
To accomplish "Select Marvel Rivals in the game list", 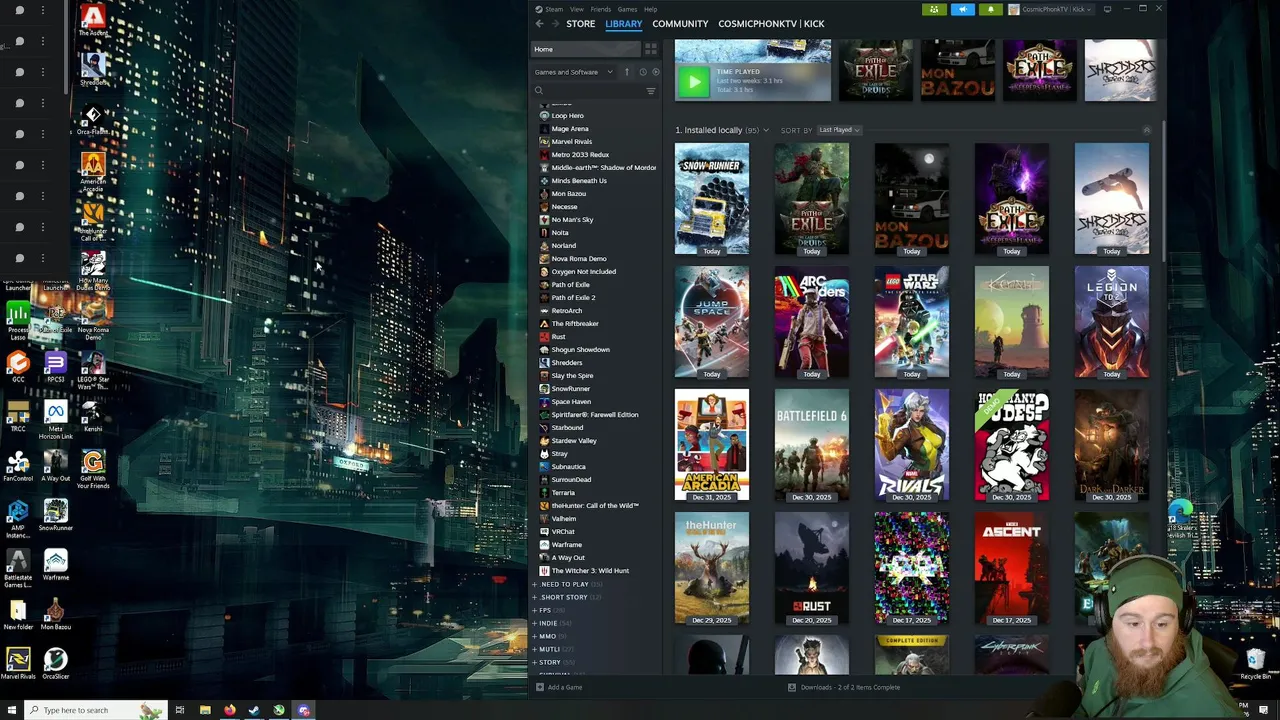I will 571,141.
